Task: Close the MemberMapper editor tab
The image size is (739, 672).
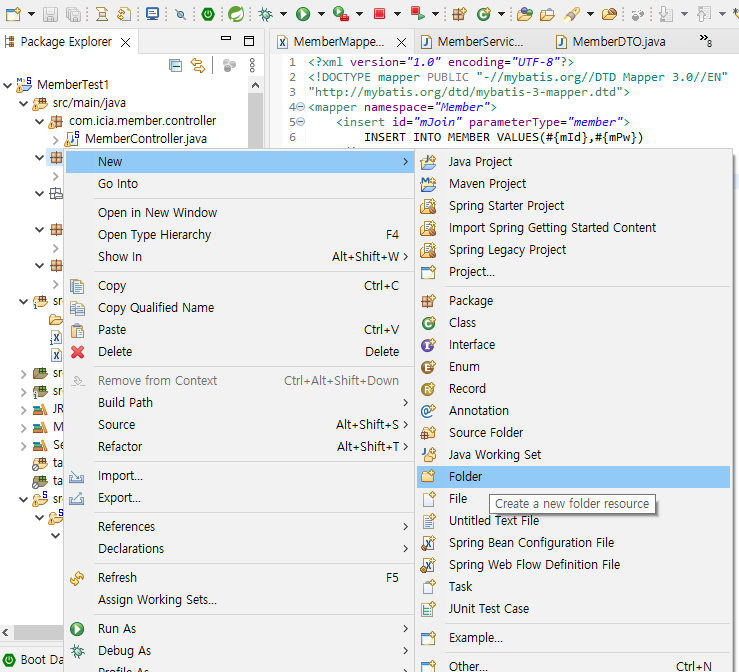Action: pos(402,43)
